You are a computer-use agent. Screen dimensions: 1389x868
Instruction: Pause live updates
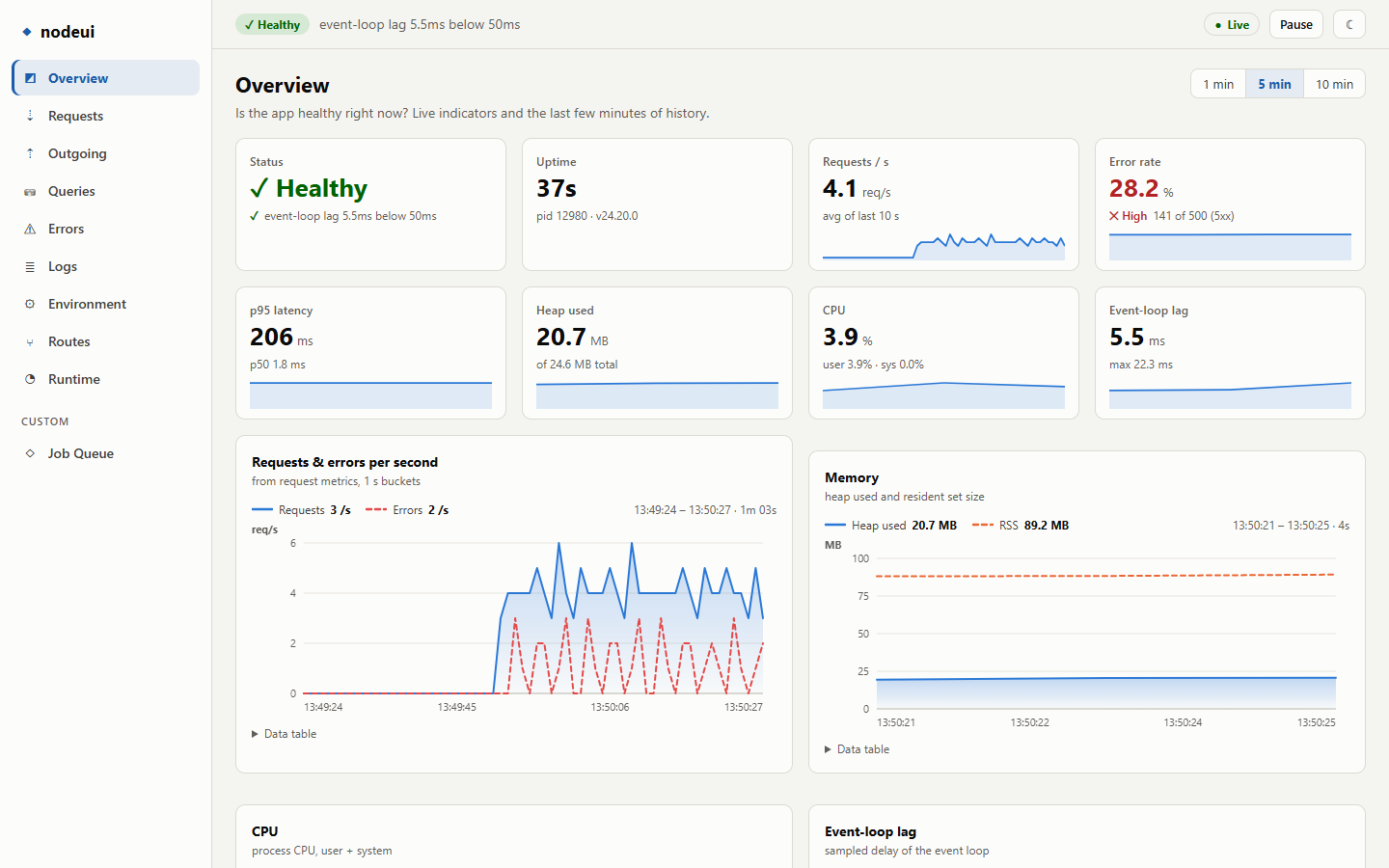click(x=1296, y=24)
